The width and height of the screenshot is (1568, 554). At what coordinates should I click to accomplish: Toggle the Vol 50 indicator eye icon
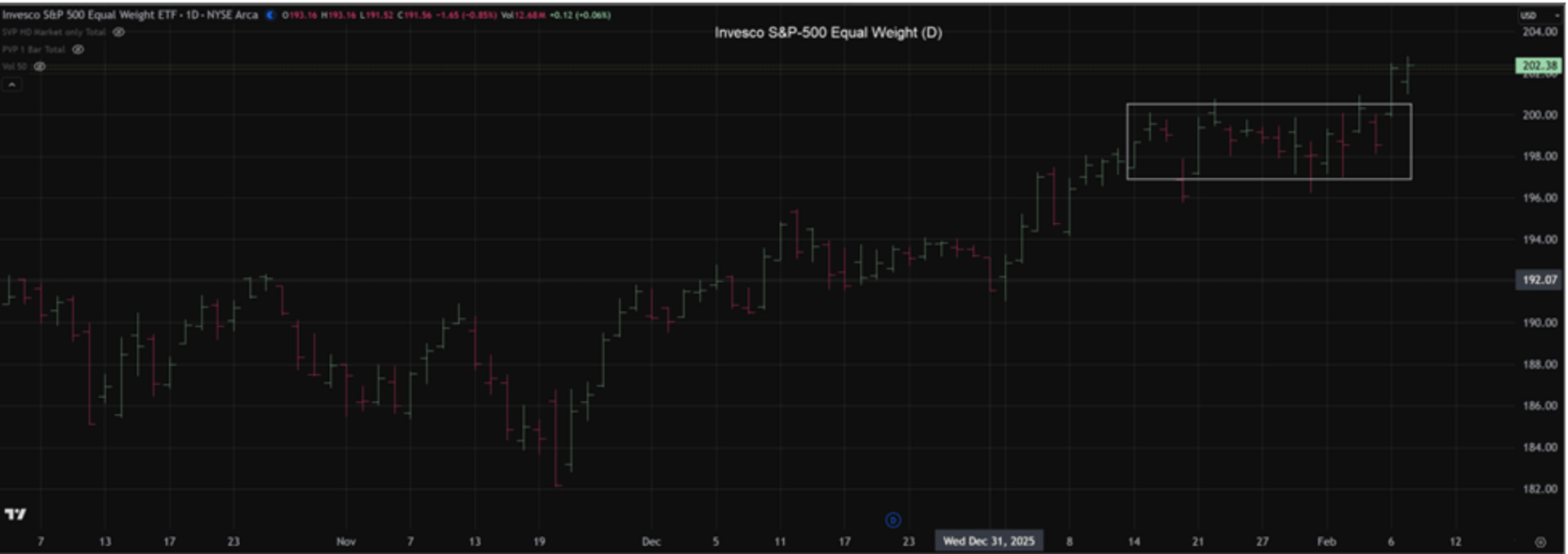(39, 66)
